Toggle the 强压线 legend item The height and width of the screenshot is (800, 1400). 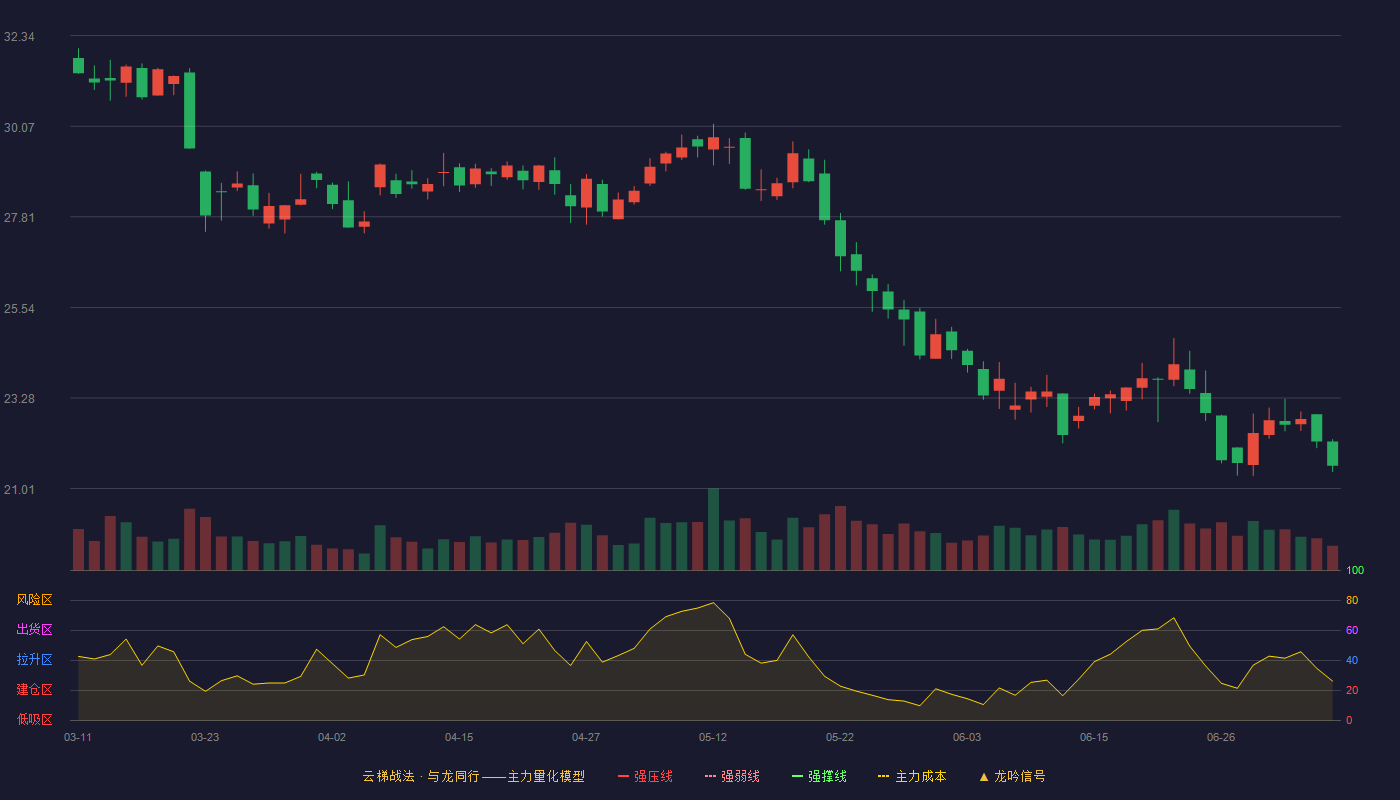pos(645,776)
